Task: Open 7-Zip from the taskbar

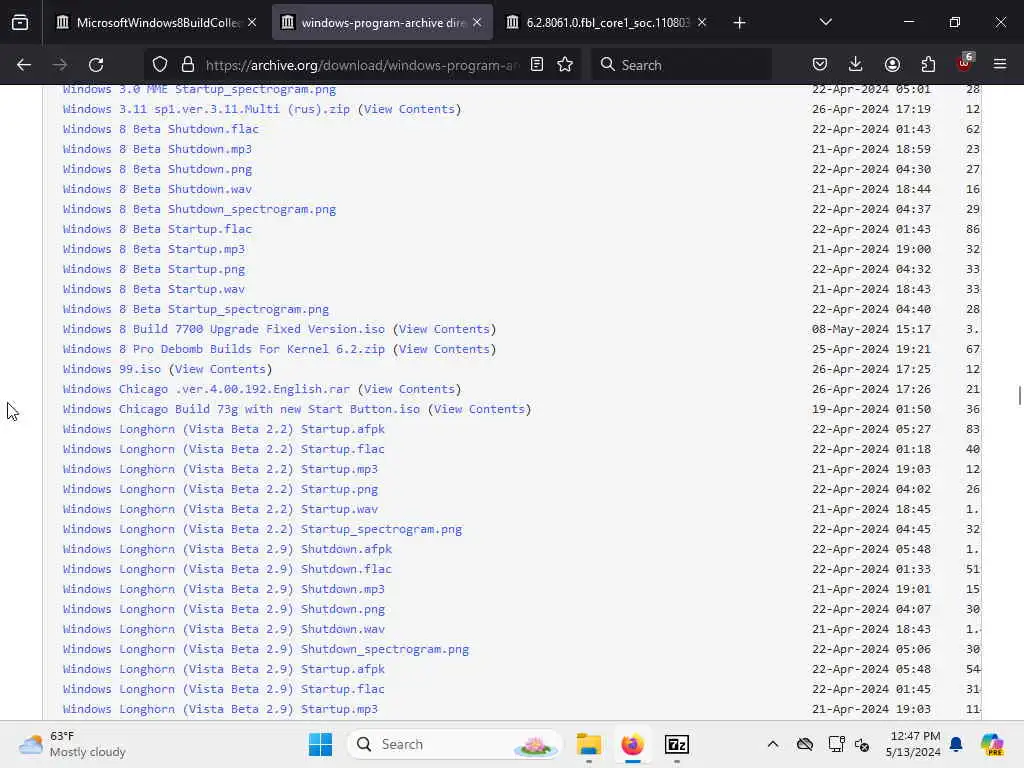Action: pyautogui.click(x=677, y=744)
